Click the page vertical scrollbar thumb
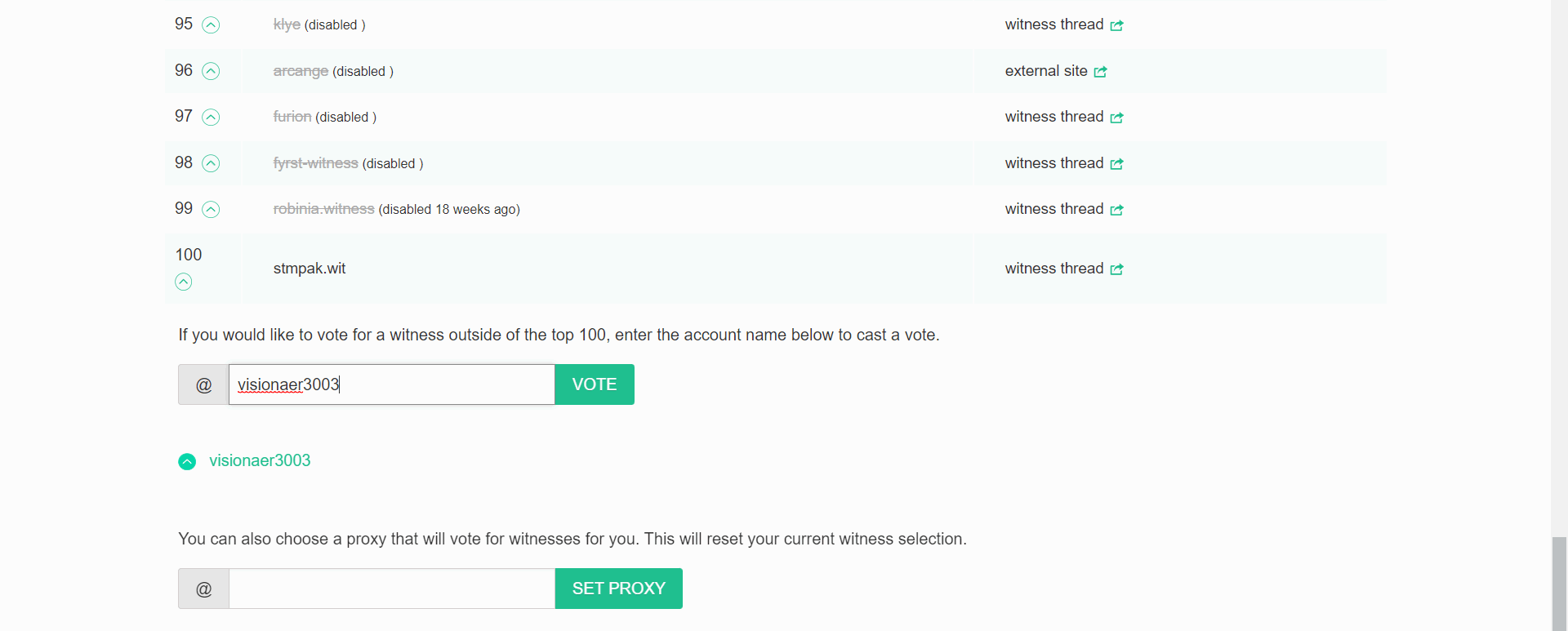This screenshot has height=631, width=1568. click(1559, 583)
